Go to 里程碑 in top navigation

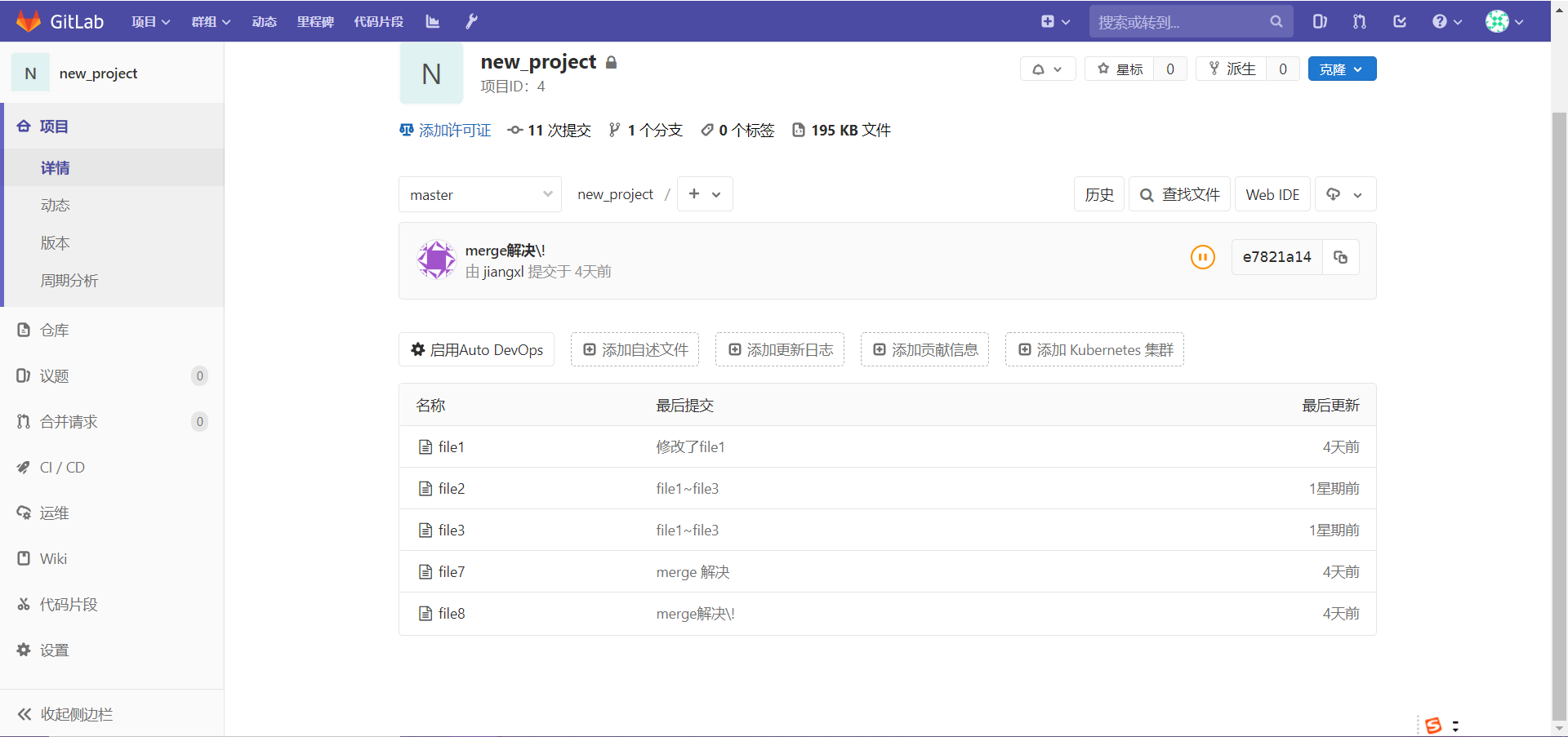tap(315, 22)
